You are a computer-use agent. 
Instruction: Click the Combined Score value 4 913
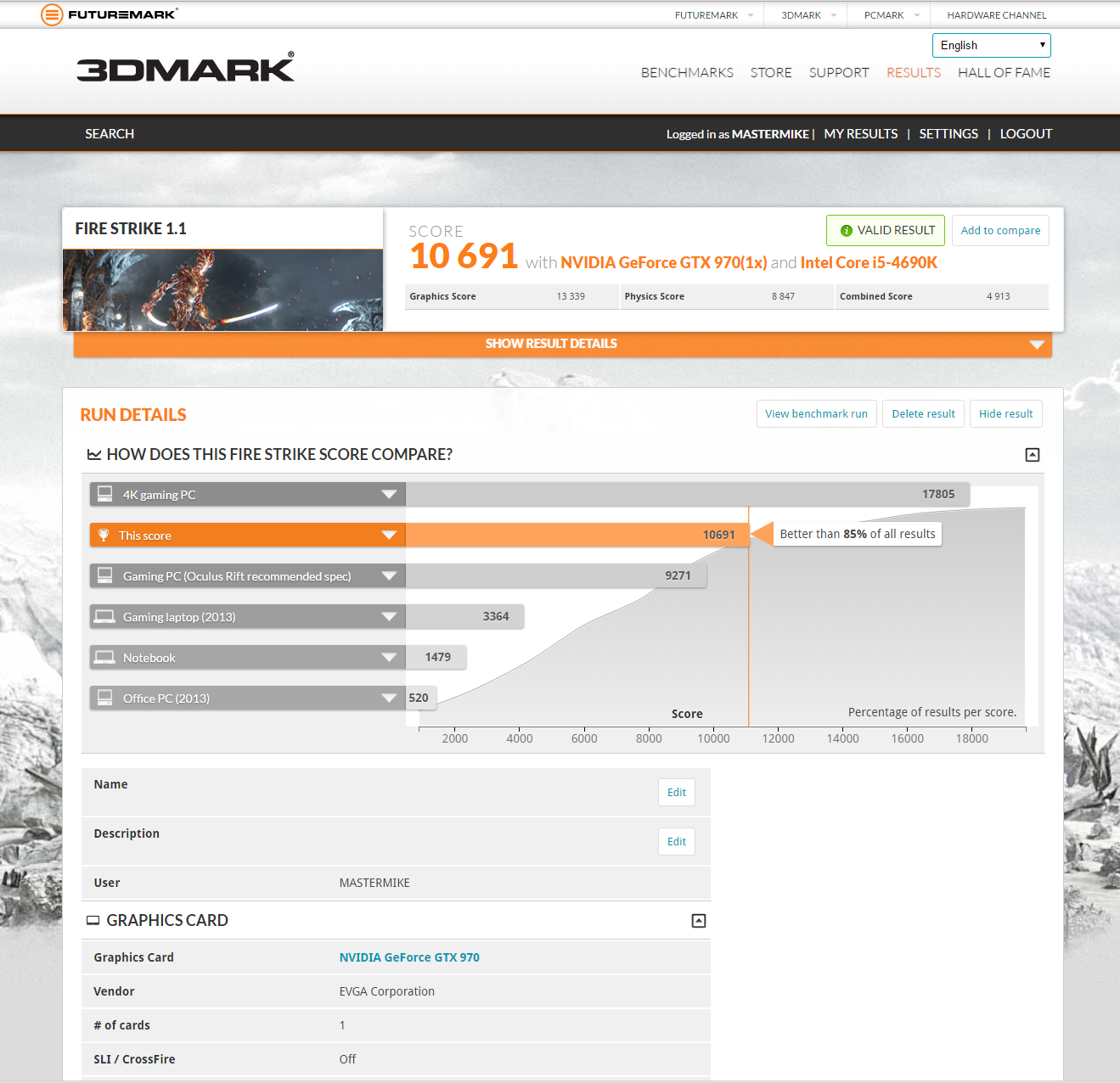(x=999, y=296)
